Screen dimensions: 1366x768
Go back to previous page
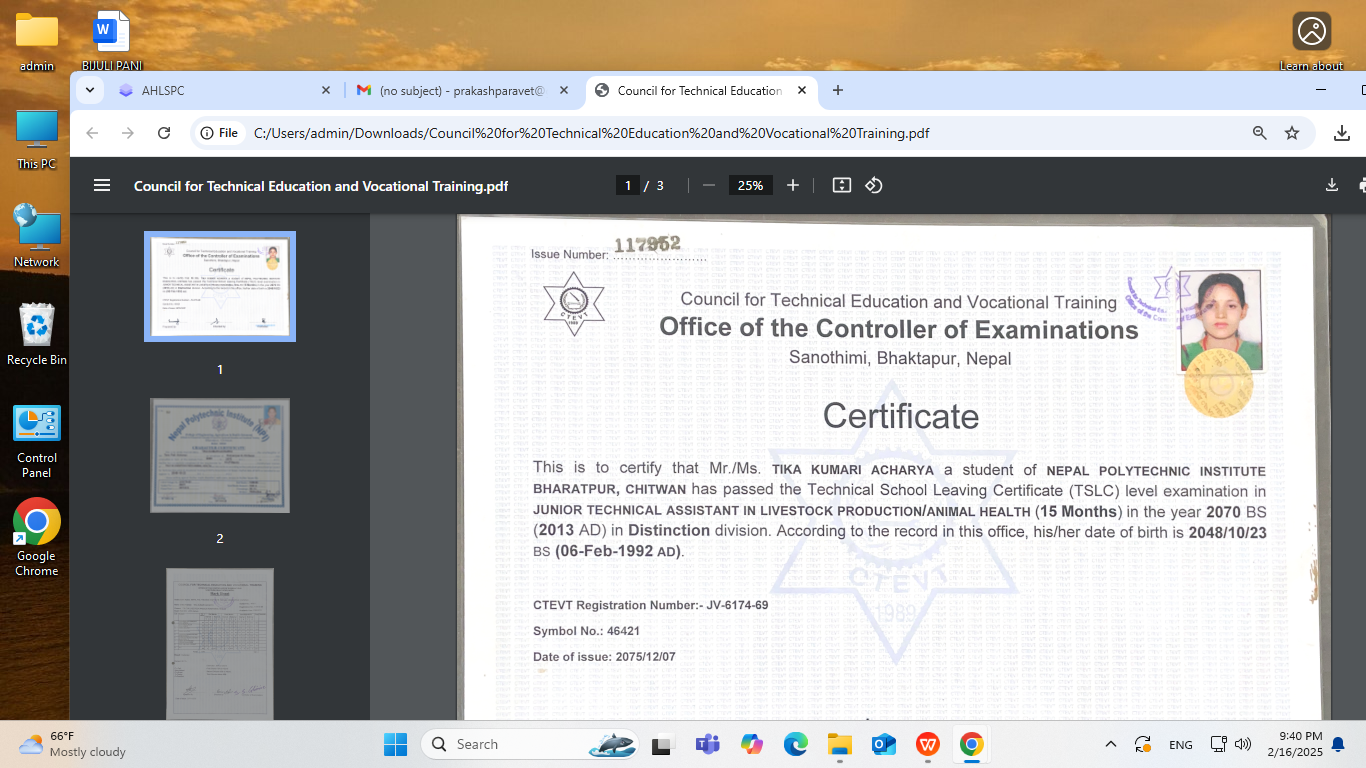[x=92, y=133]
